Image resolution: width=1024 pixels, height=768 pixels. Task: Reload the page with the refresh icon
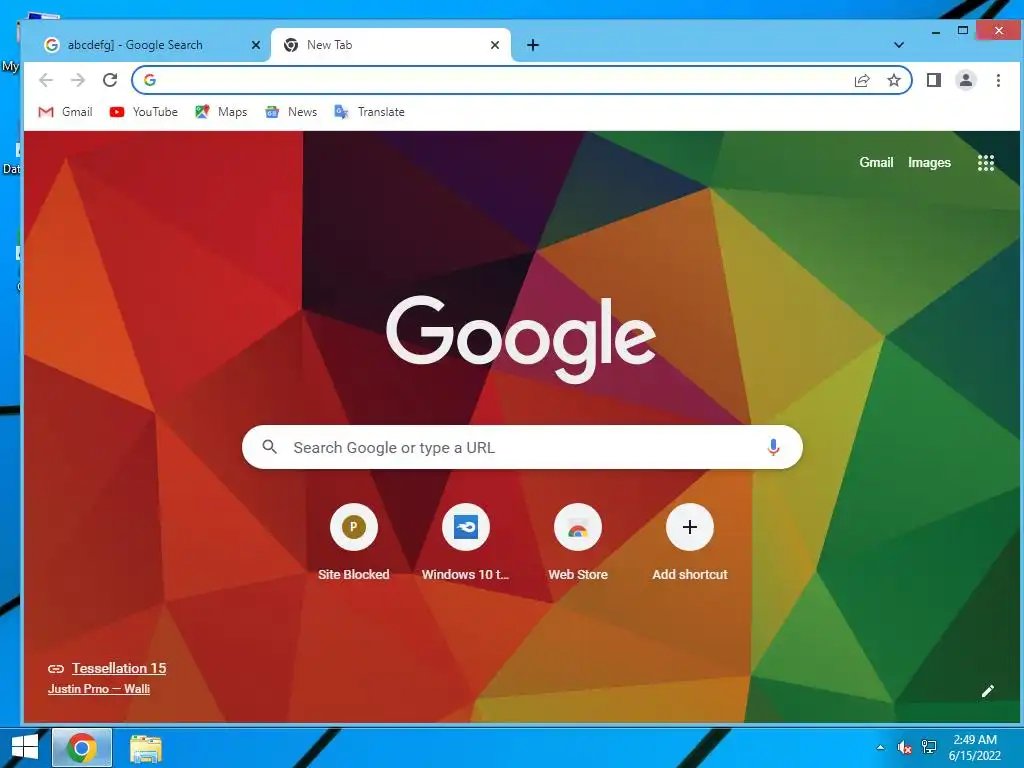tap(110, 80)
